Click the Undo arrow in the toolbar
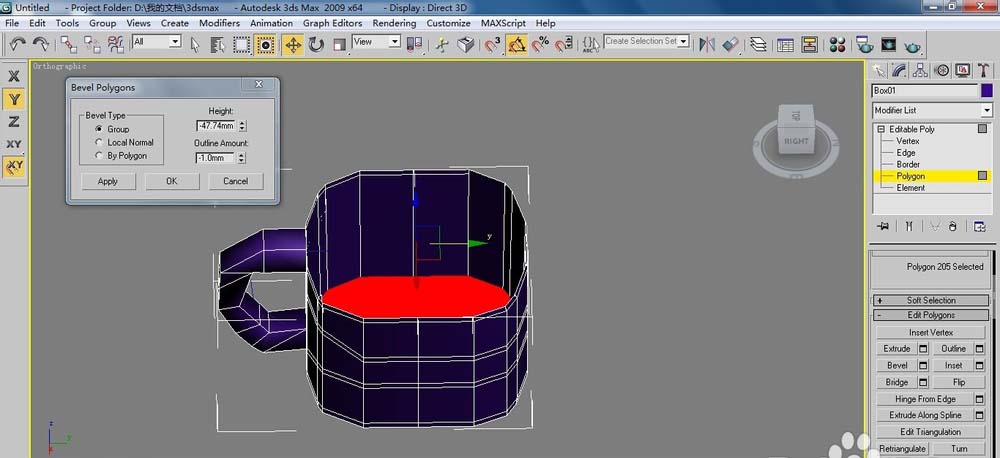This screenshot has width=1000, height=458. tap(17, 44)
